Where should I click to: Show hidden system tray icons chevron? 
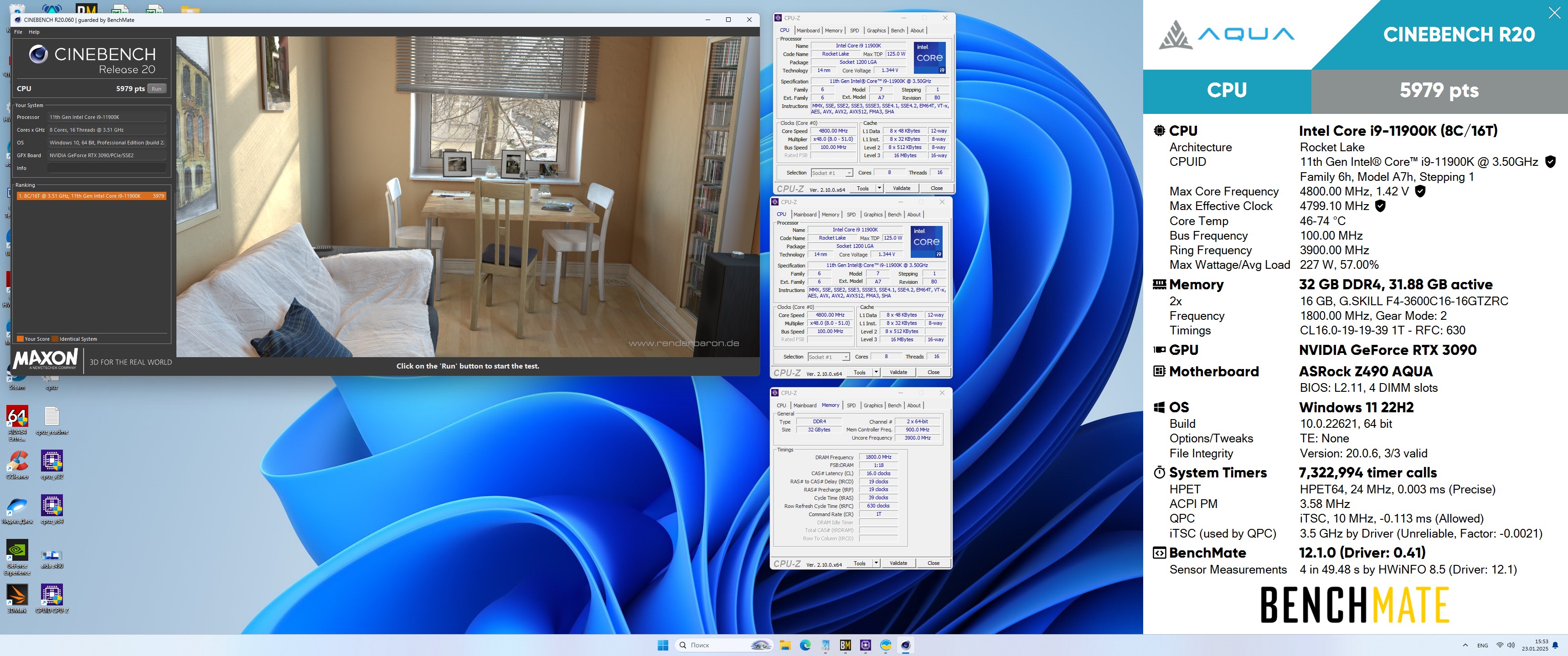1465,645
